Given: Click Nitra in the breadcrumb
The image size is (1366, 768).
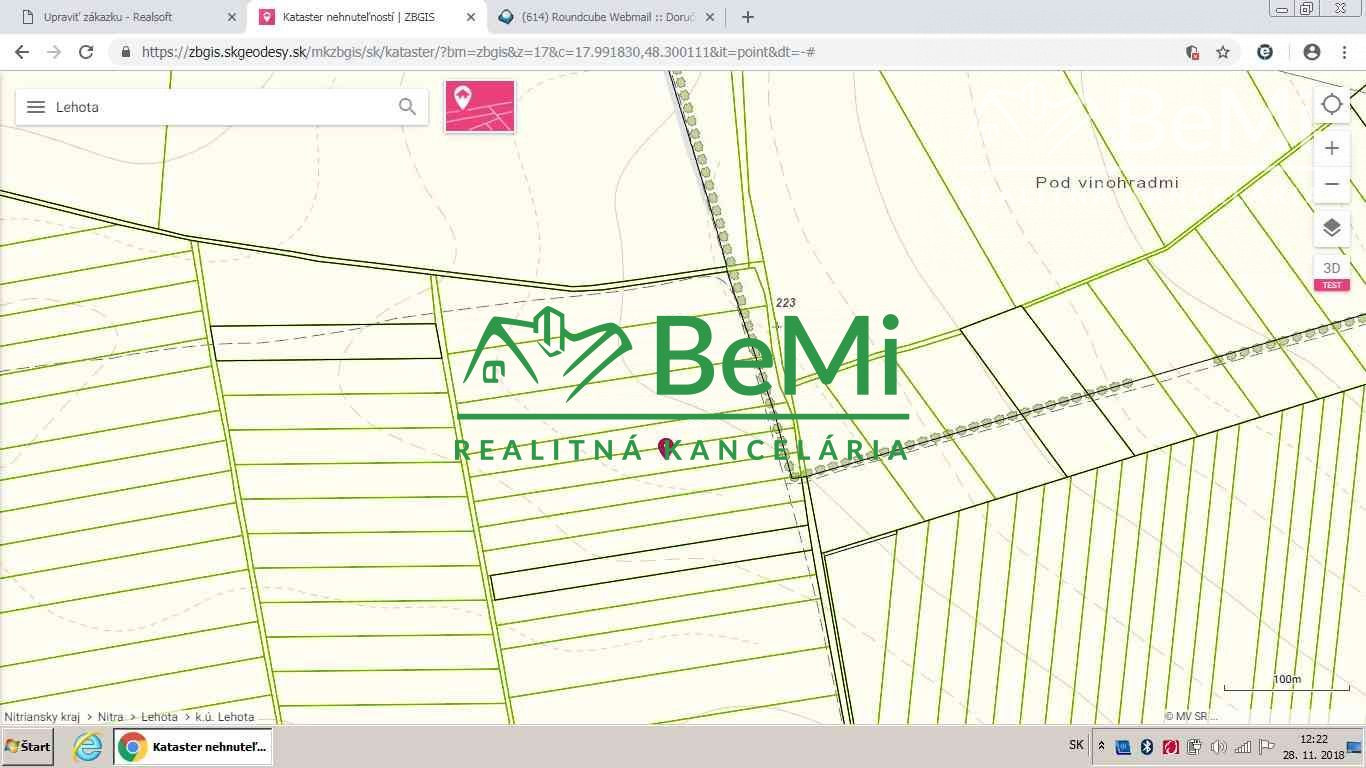Looking at the screenshot, I should click(111, 717).
